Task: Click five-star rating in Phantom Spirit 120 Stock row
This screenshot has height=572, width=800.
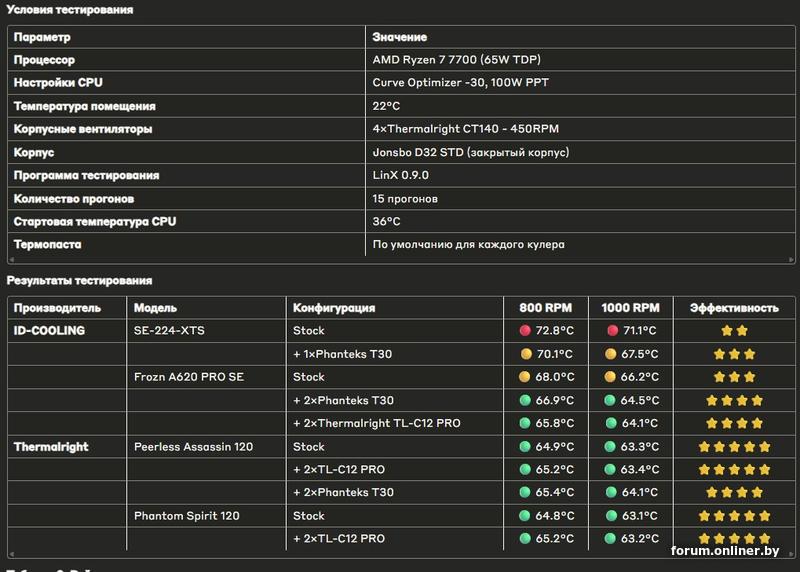Action: tap(735, 515)
